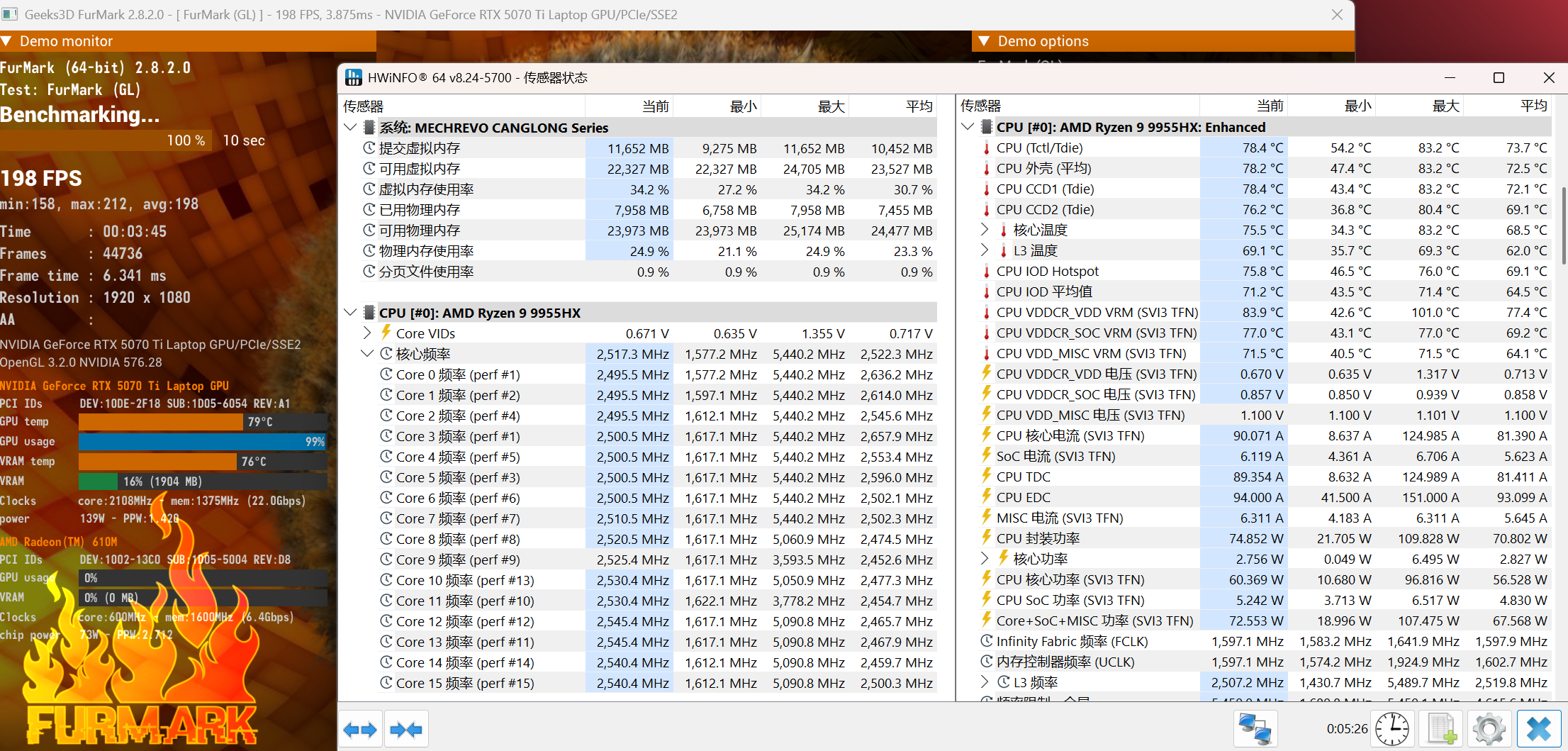Collapse the 系统: MECHREVO CANGLONG Series group
The width and height of the screenshot is (1568, 751).
[350, 128]
